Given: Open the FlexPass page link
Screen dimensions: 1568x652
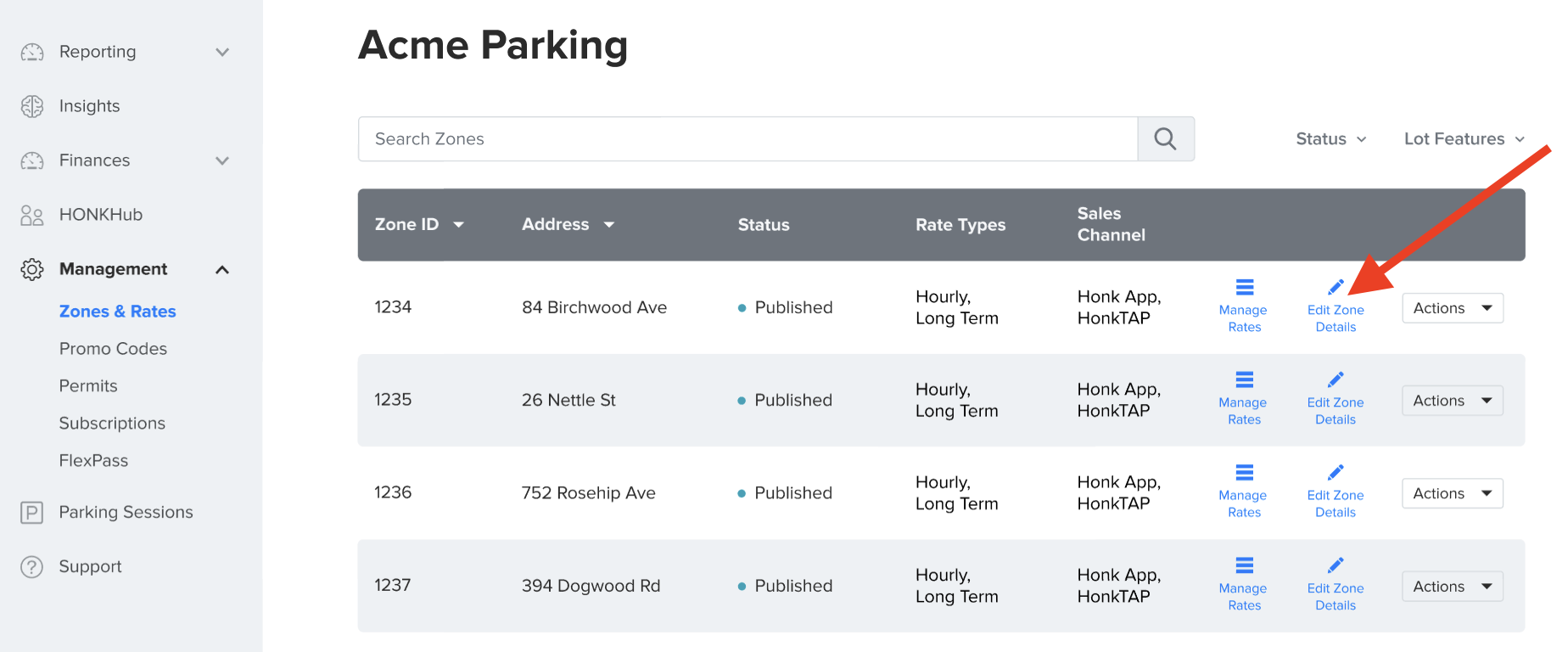Looking at the screenshot, I should 93,461.
